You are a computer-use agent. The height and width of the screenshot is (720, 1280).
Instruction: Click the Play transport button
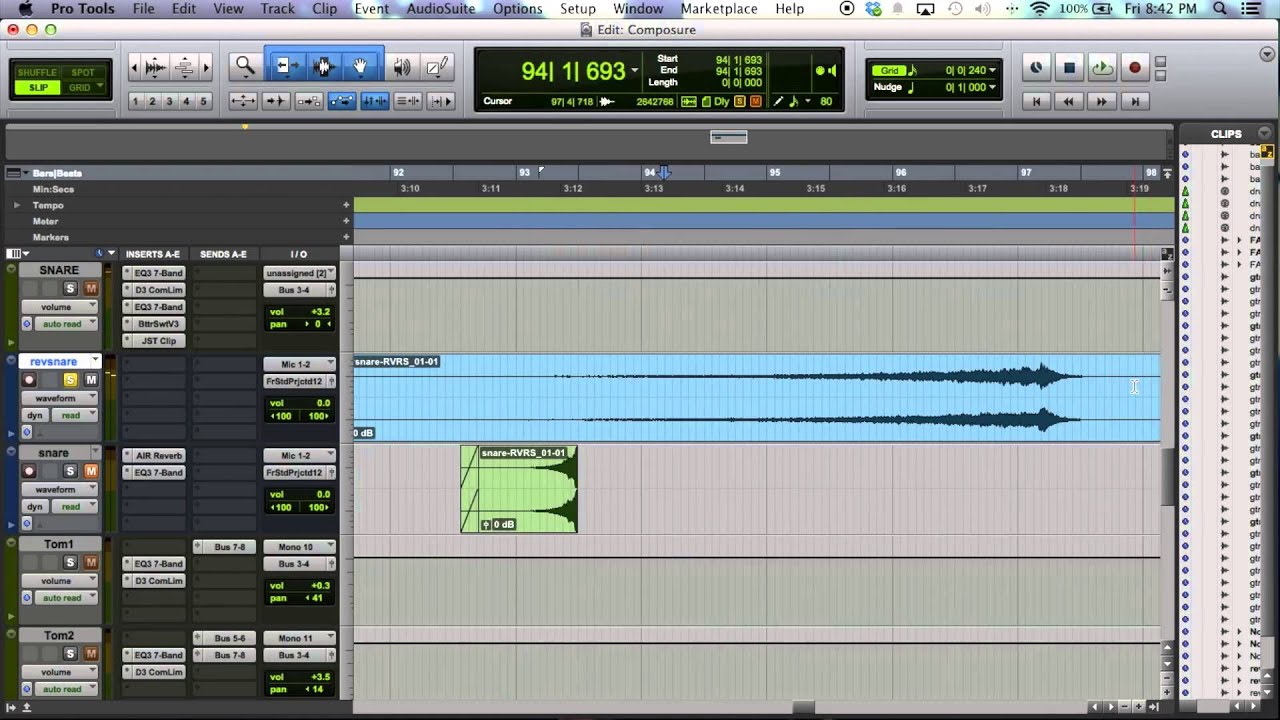click(1102, 68)
